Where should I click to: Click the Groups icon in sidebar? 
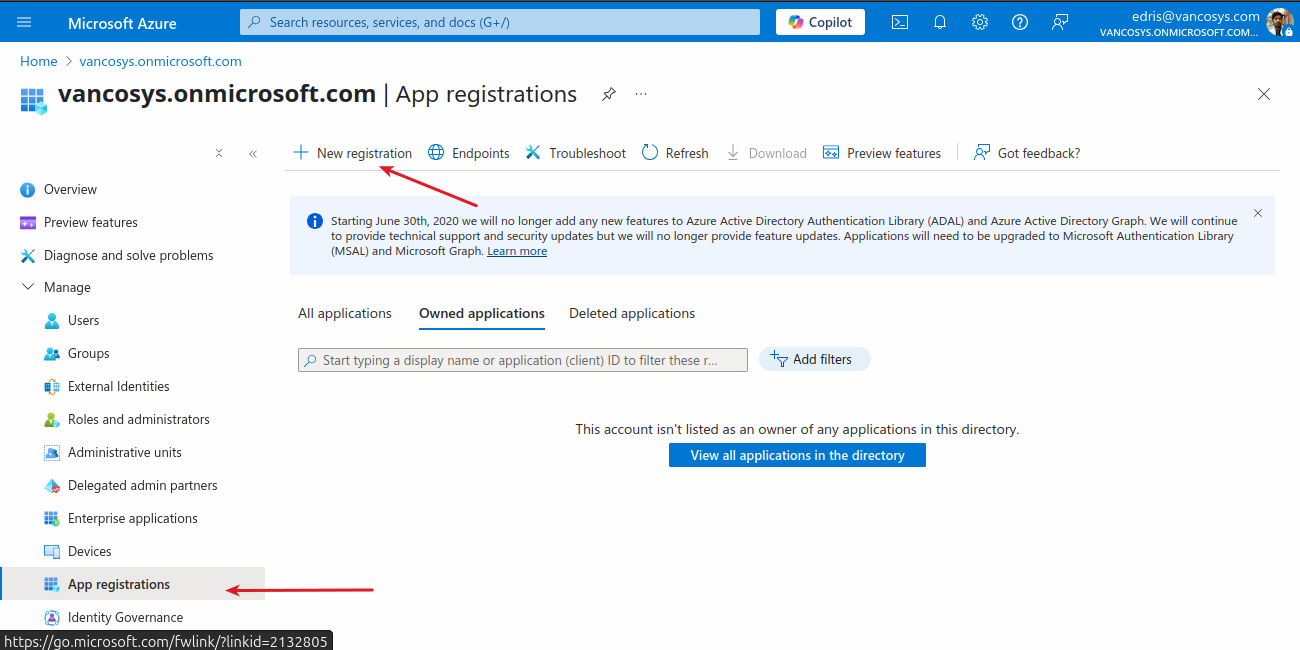(x=52, y=354)
